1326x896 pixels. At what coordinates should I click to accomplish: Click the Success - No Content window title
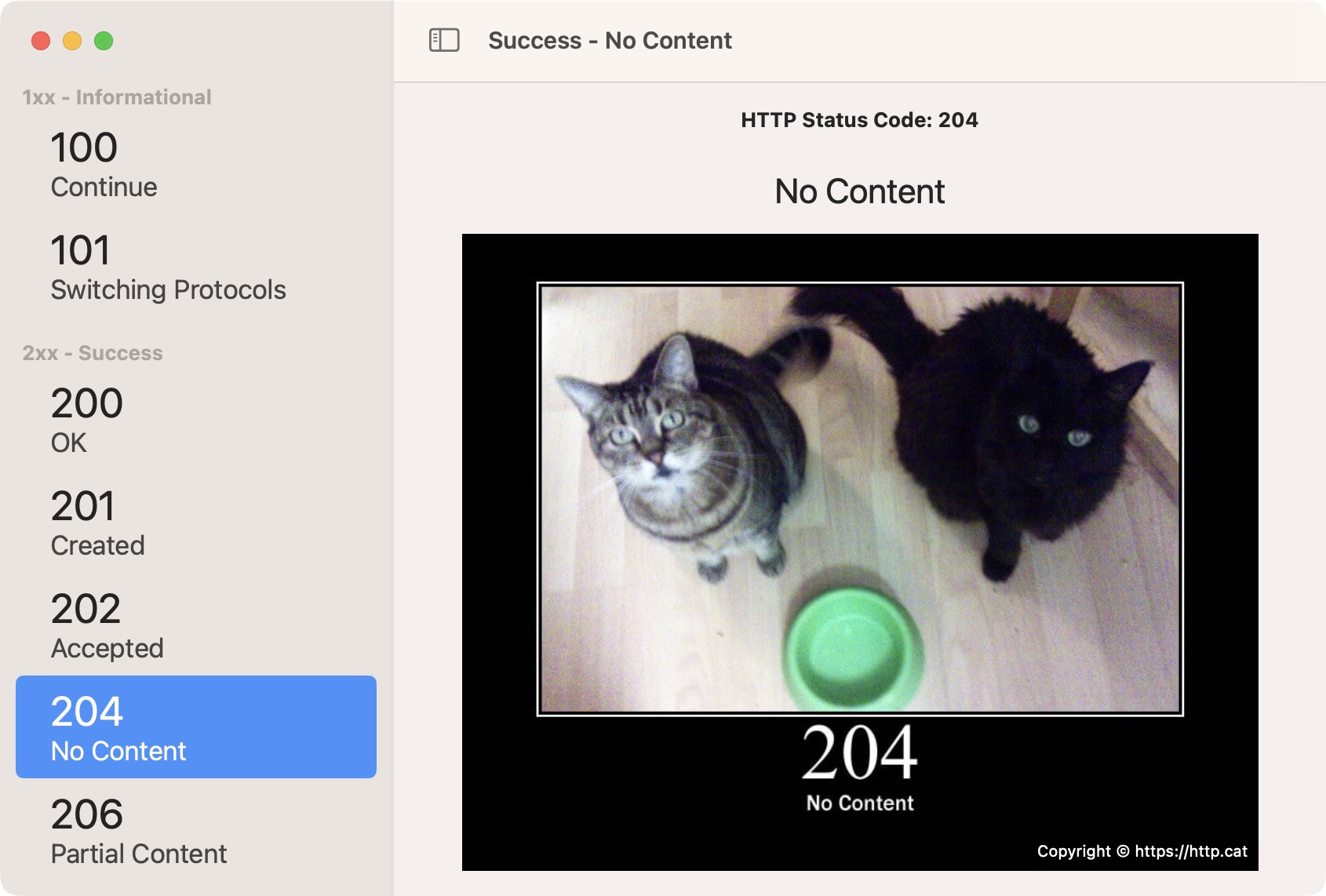click(610, 41)
